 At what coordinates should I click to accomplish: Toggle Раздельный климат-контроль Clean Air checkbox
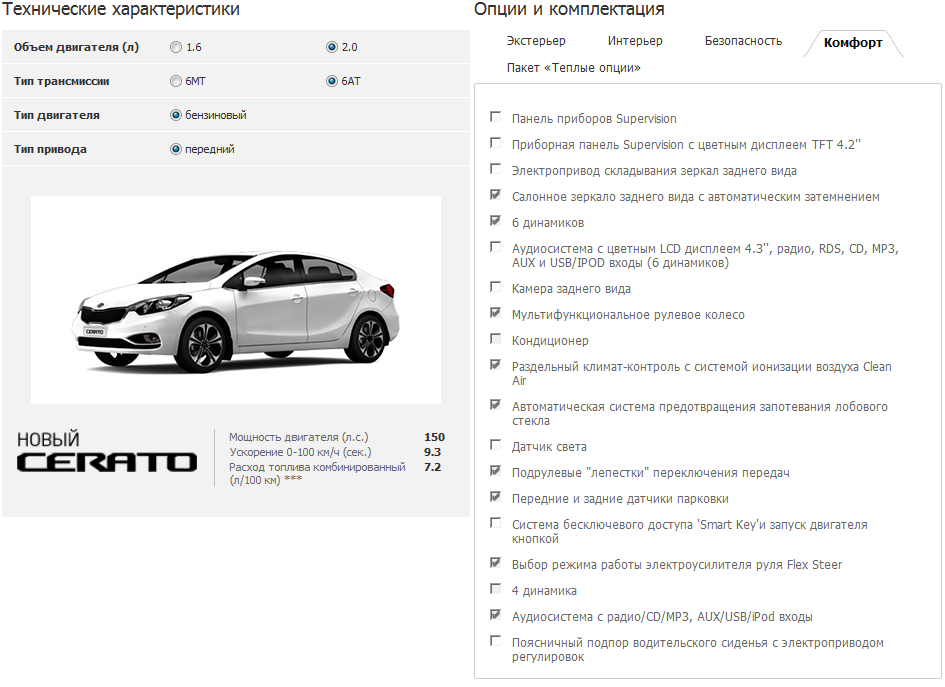495,365
